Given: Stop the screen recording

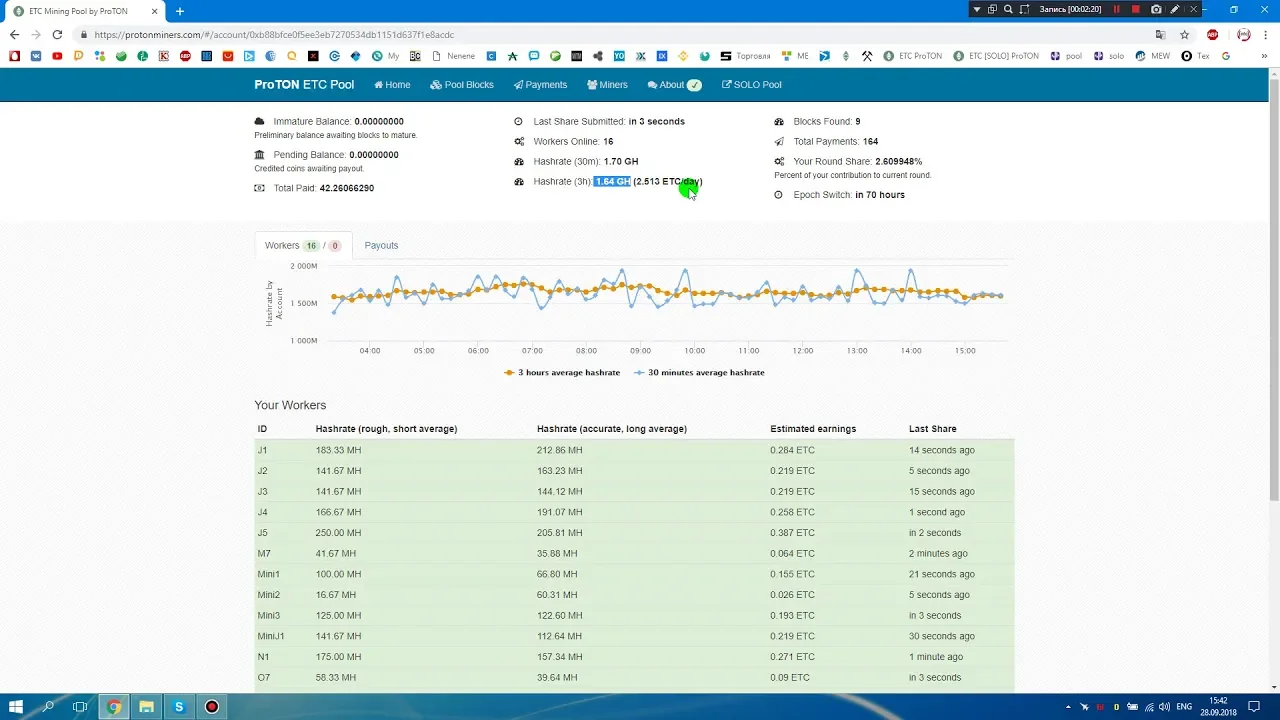Looking at the screenshot, I should [1135, 9].
